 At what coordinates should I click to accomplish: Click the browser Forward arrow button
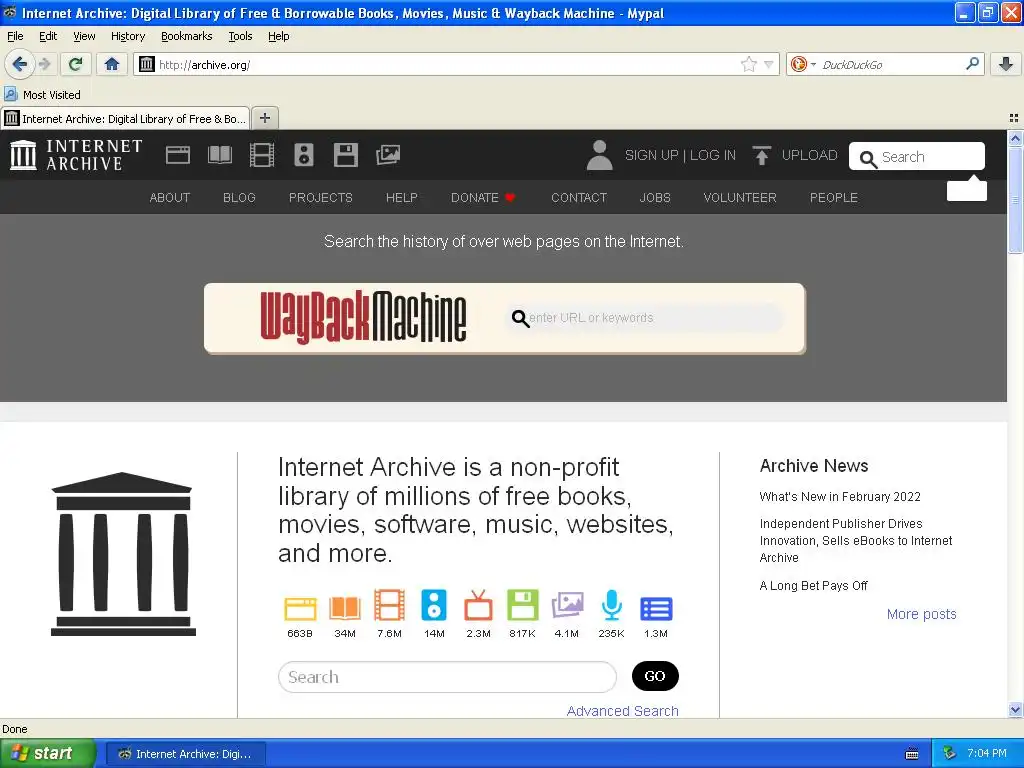44,64
